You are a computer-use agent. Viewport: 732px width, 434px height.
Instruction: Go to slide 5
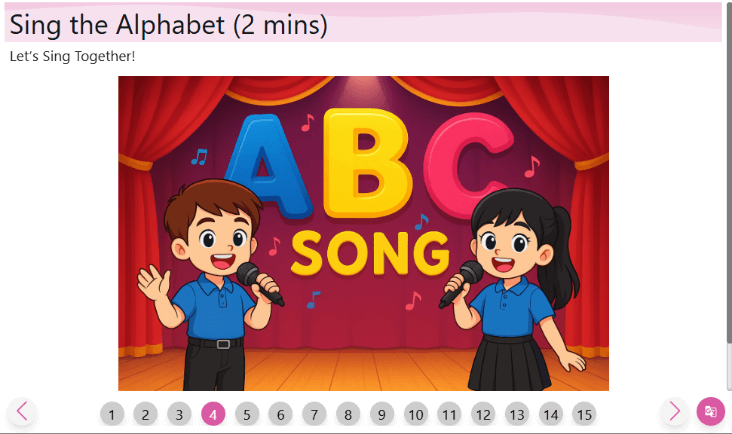(x=247, y=414)
